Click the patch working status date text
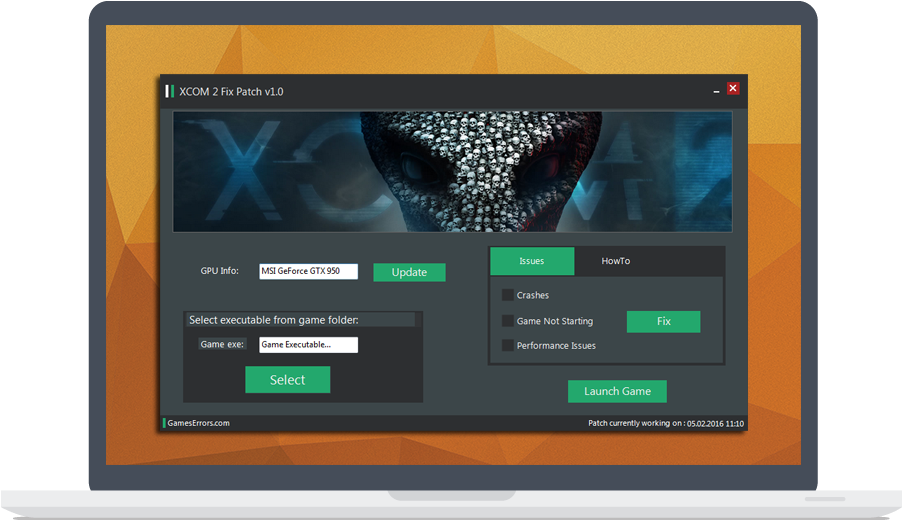902x520 pixels. (666, 423)
